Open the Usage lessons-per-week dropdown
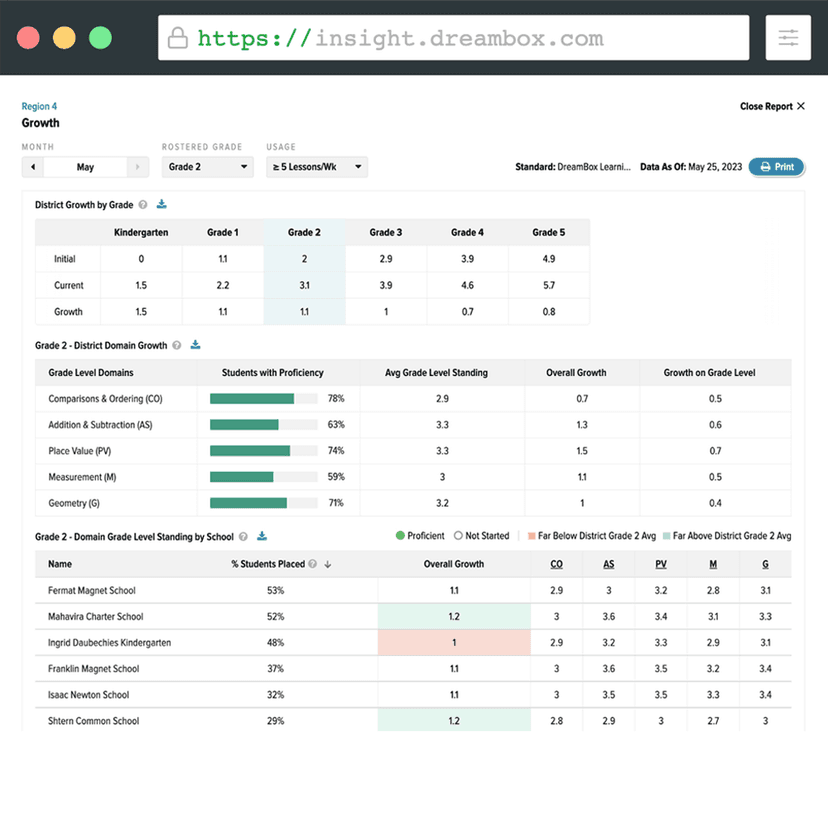Image resolution: width=828 pixels, height=828 pixels. tap(319, 167)
